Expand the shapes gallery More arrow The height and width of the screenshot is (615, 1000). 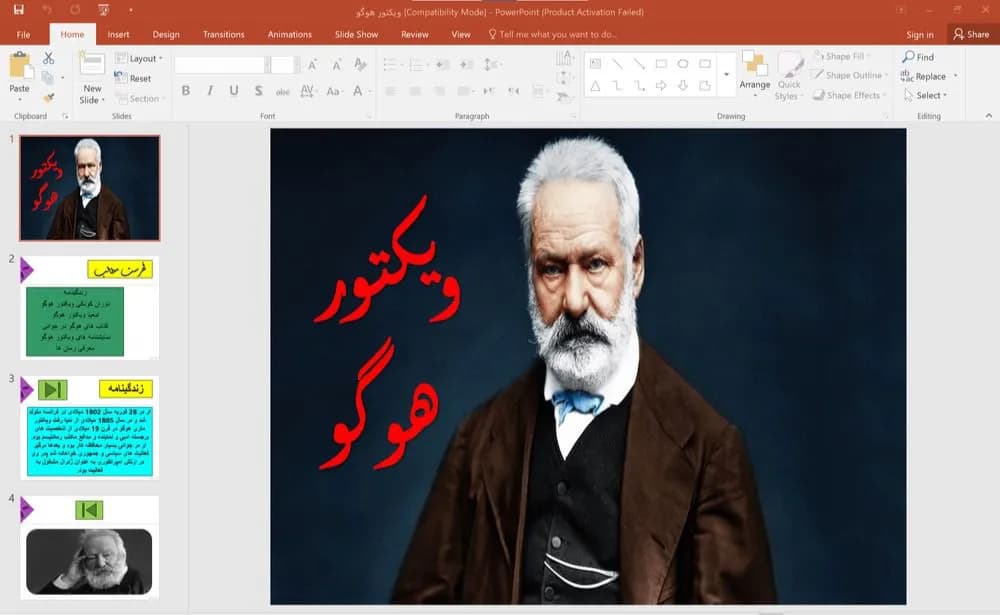pos(726,75)
